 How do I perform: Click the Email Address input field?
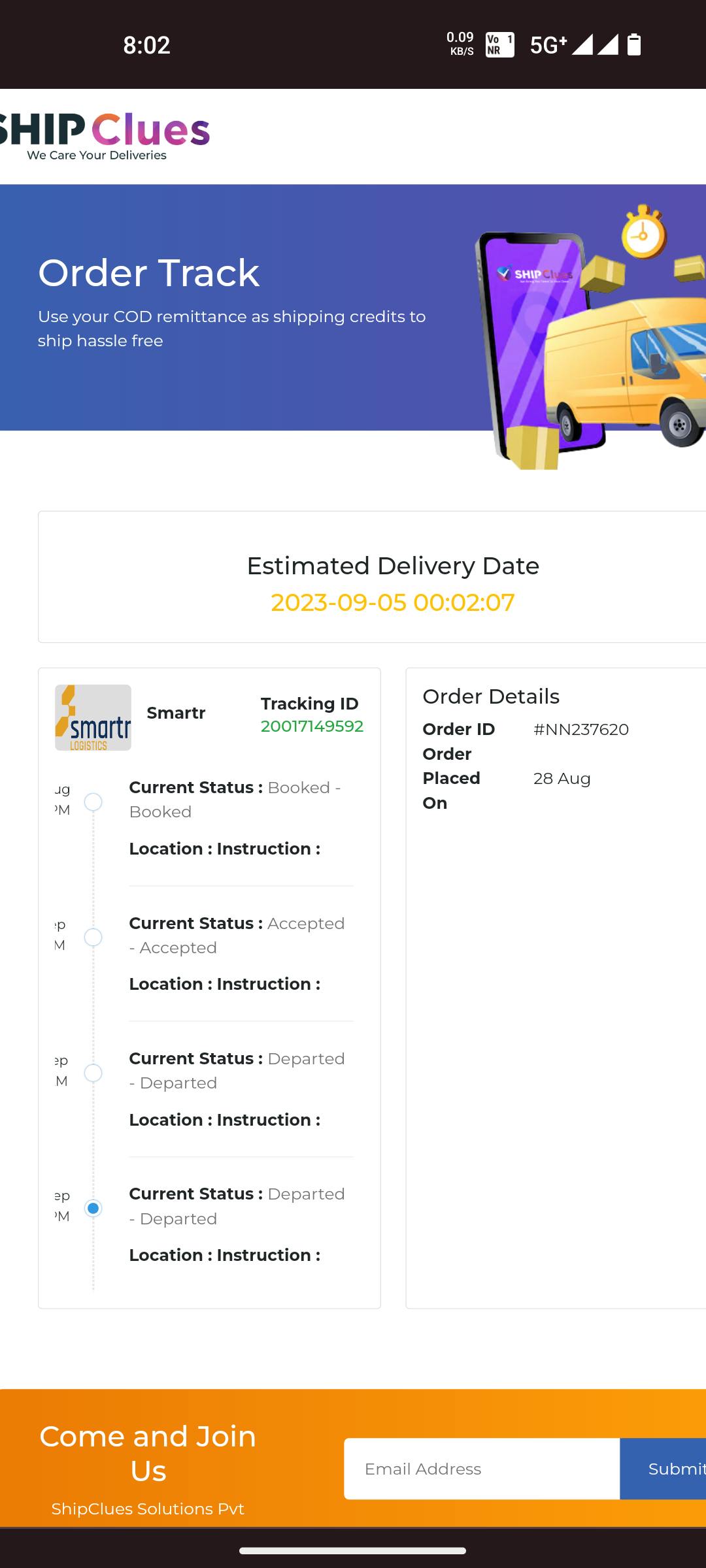482,1469
